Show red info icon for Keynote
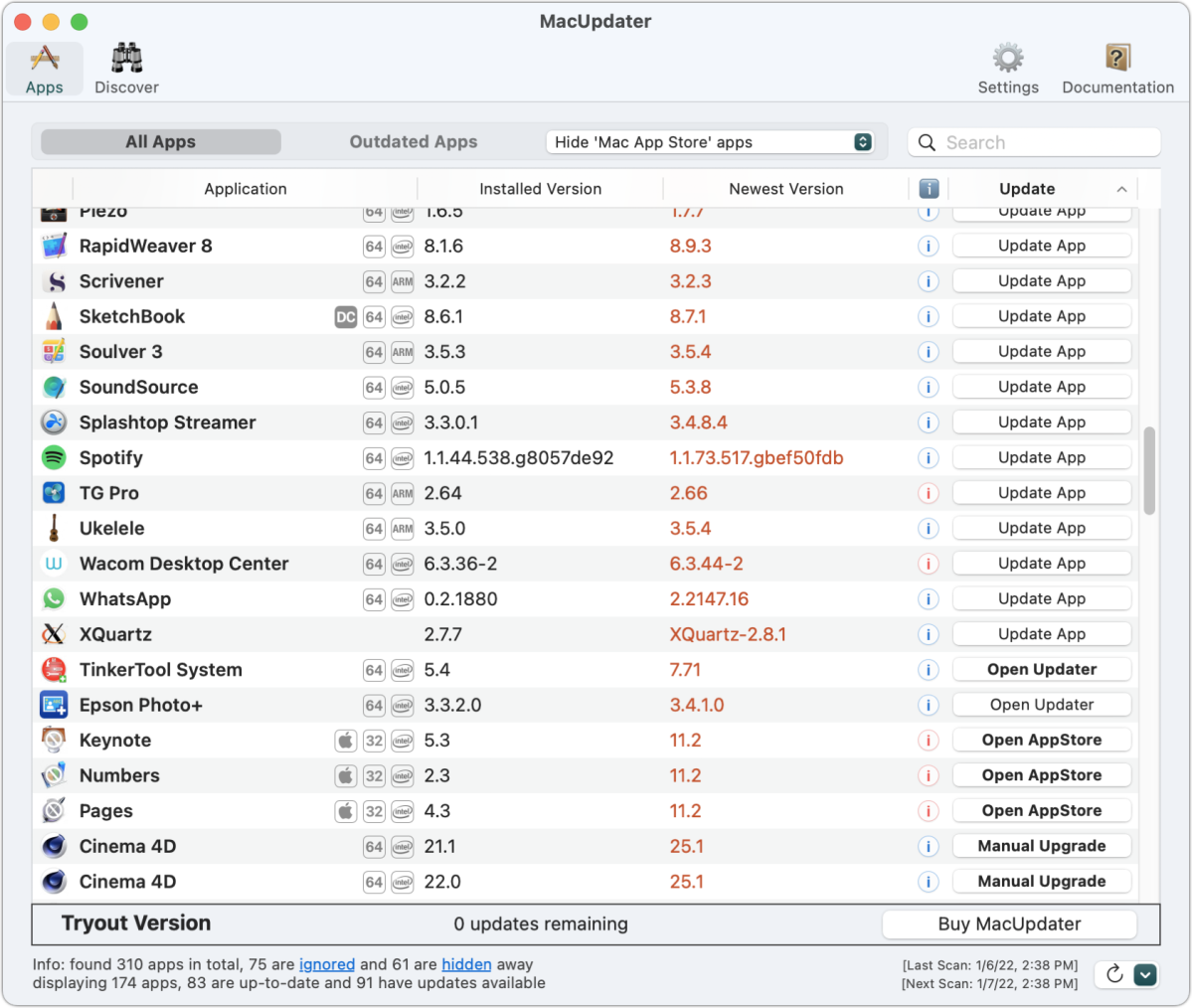This screenshot has height=1008, width=1192. click(x=929, y=741)
